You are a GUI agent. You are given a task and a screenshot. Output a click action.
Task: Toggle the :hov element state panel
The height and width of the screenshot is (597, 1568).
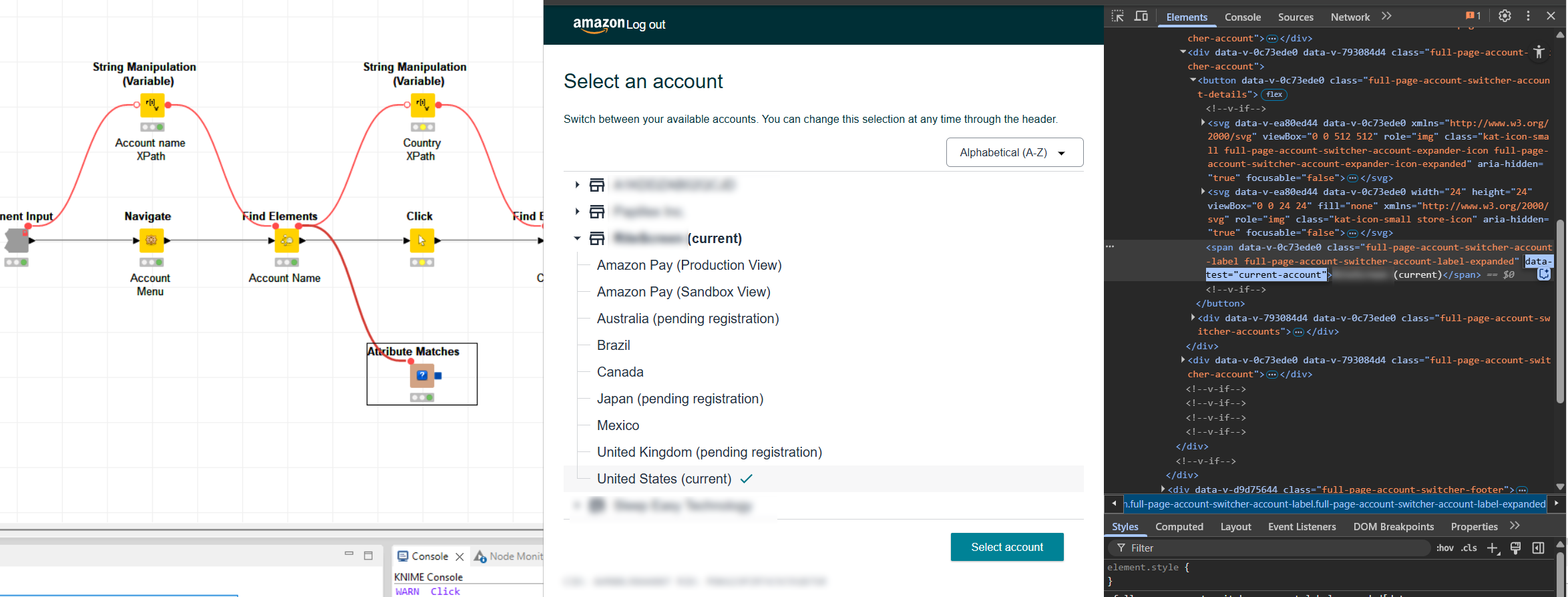tap(1445, 548)
